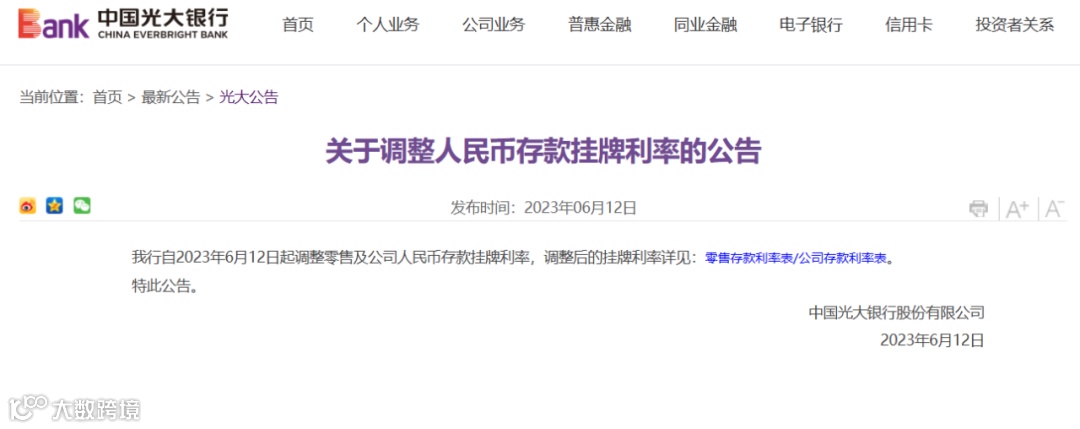Select 信用卡 in navigation bar
The height and width of the screenshot is (429, 1080).
coord(908,25)
